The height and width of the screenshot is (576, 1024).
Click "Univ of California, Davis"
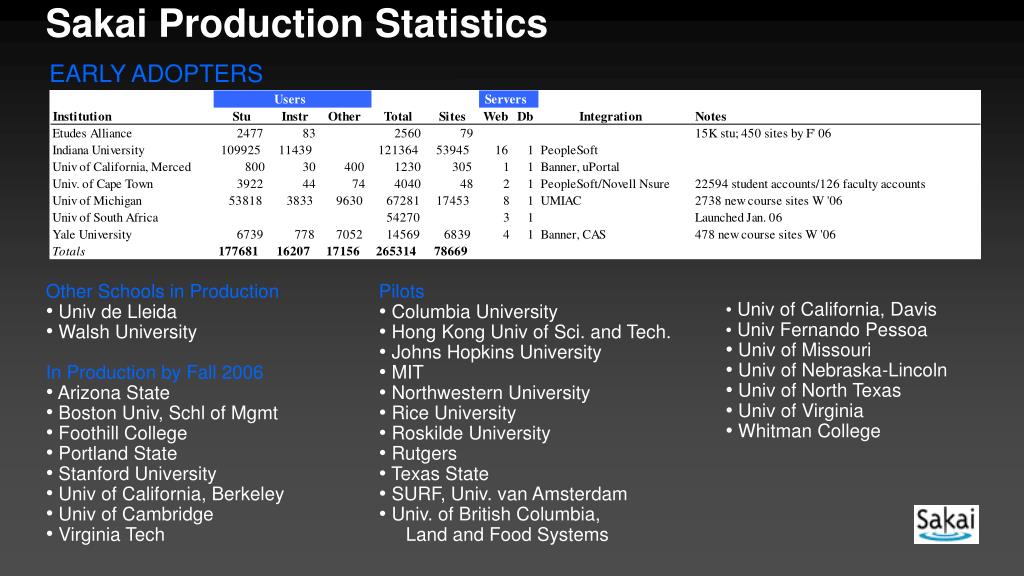pyautogui.click(x=831, y=310)
